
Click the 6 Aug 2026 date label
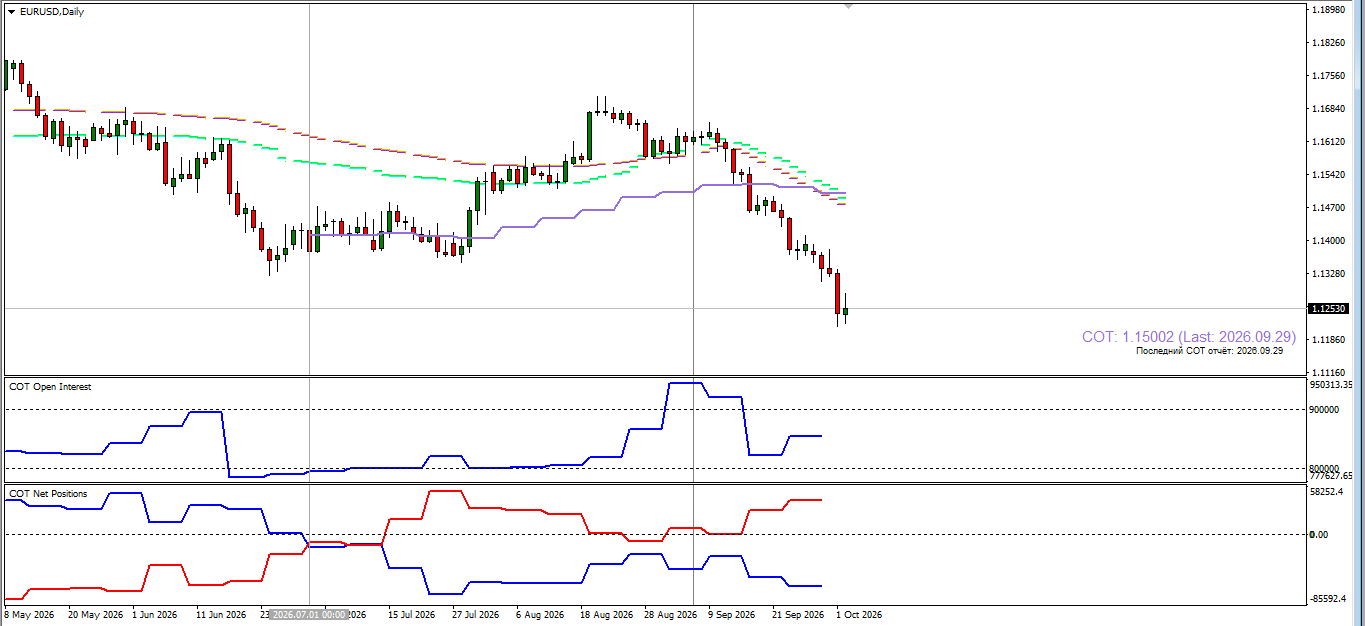pyautogui.click(x=541, y=615)
